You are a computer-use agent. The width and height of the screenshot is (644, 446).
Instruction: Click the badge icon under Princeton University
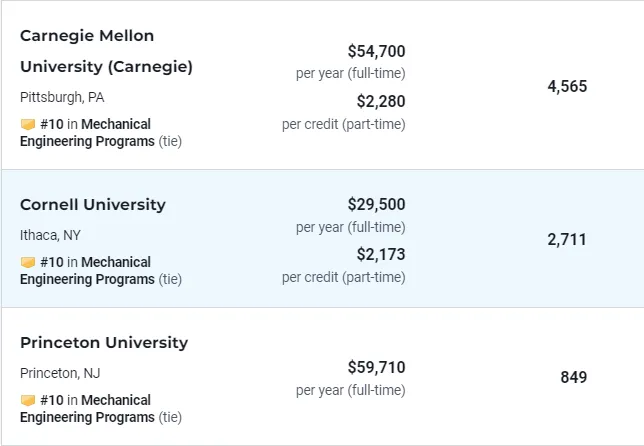pyautogui.click(x=28, y=401)
